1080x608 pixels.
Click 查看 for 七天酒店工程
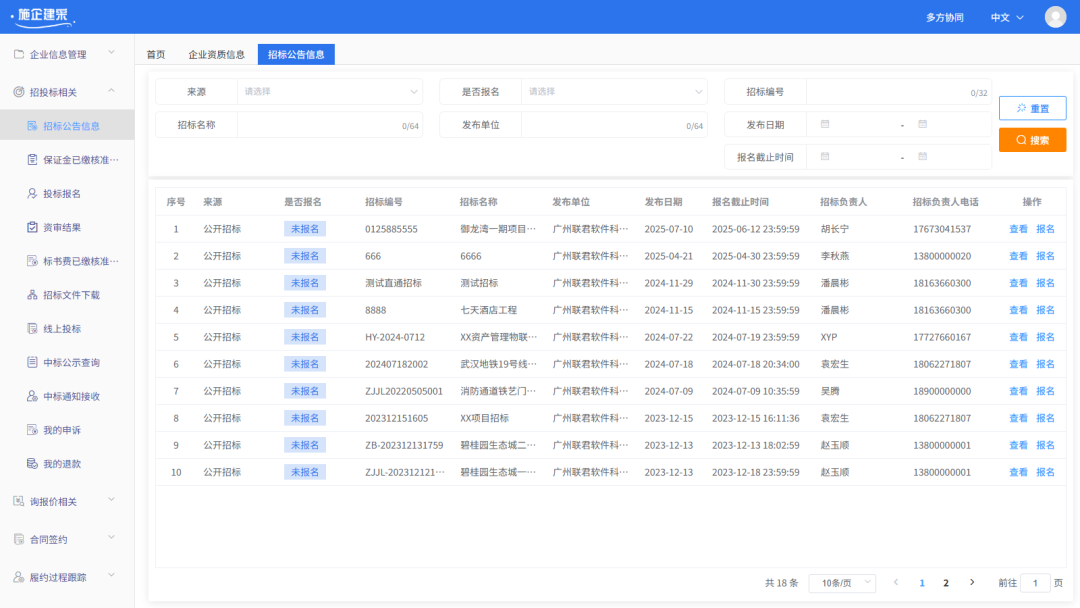(1018, 310)
